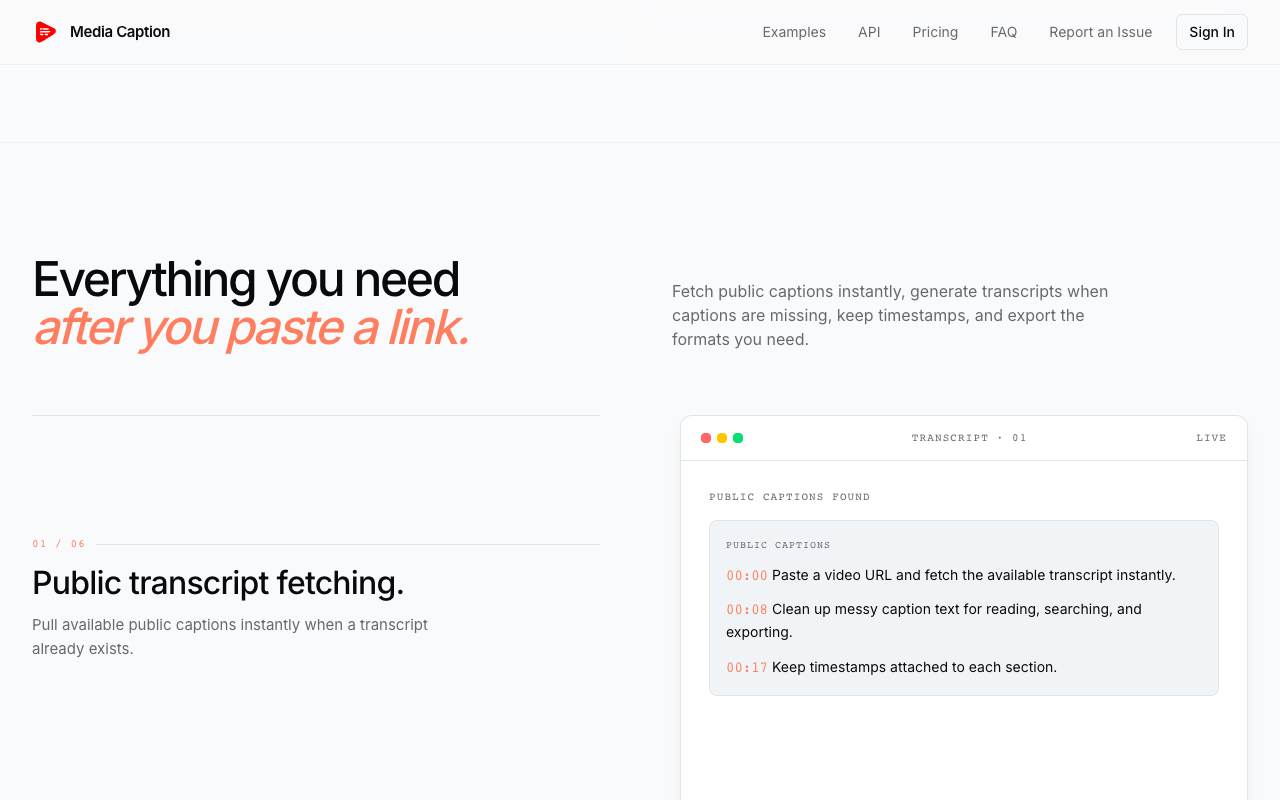Viewport: 1280px width, 800px height.
Task: Open the FAQ link
Action: (1003, 32)
